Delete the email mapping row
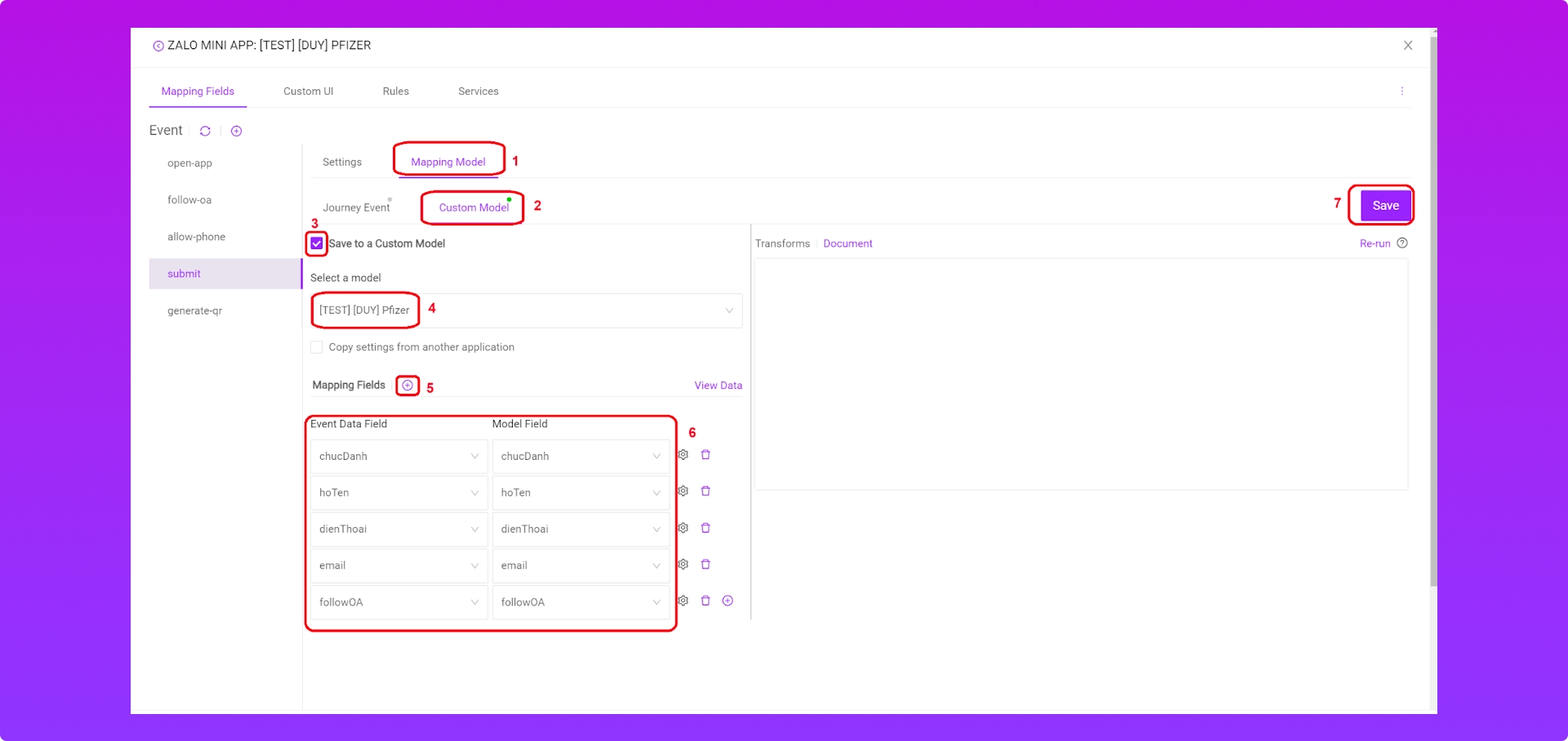Viewport: 1568px width, 741px height. [x=706, y=565]
